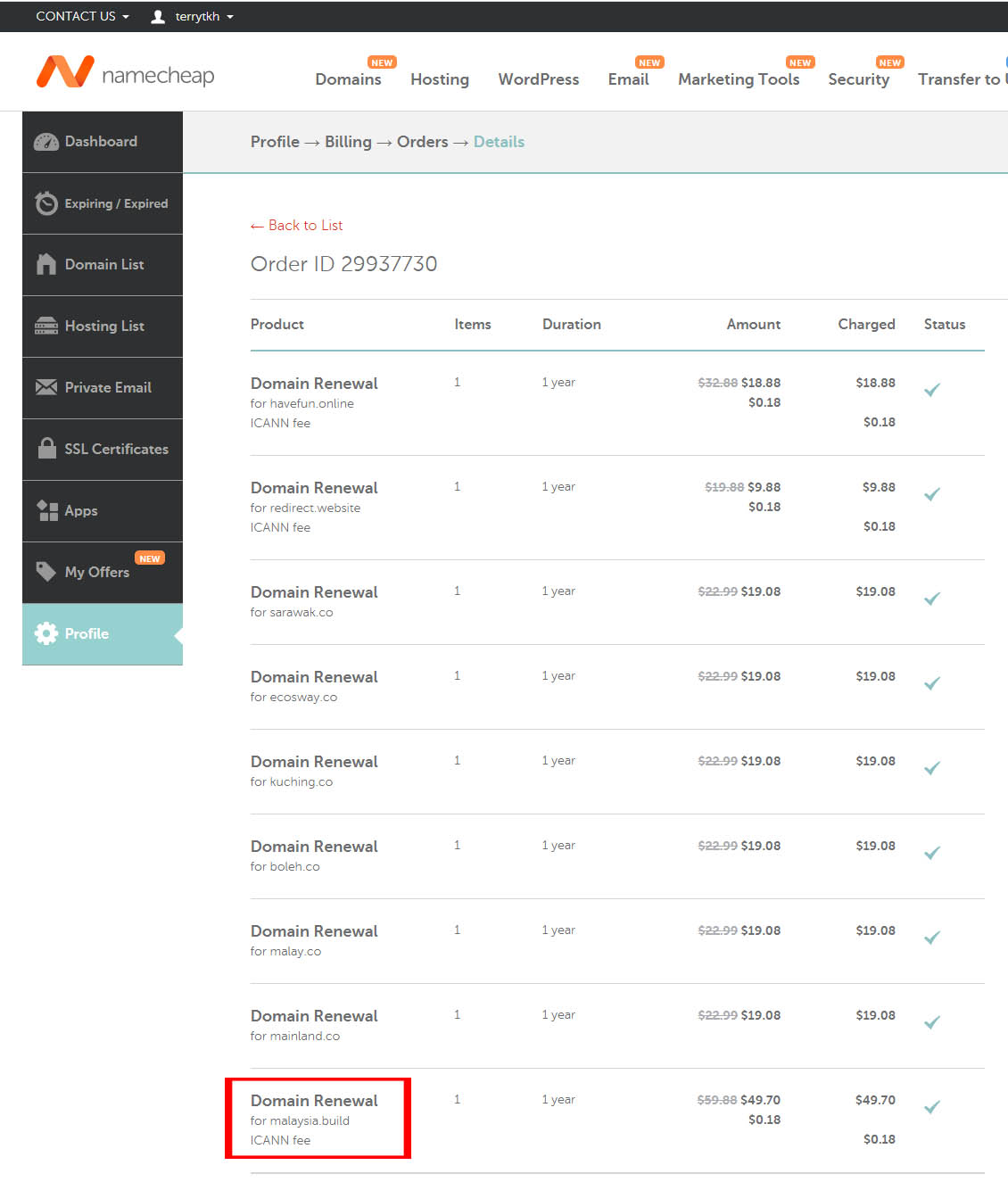The image size is (1008, 1182).
Task: Open the My Offers sidebar item
Action: click(x=103, y=573)
